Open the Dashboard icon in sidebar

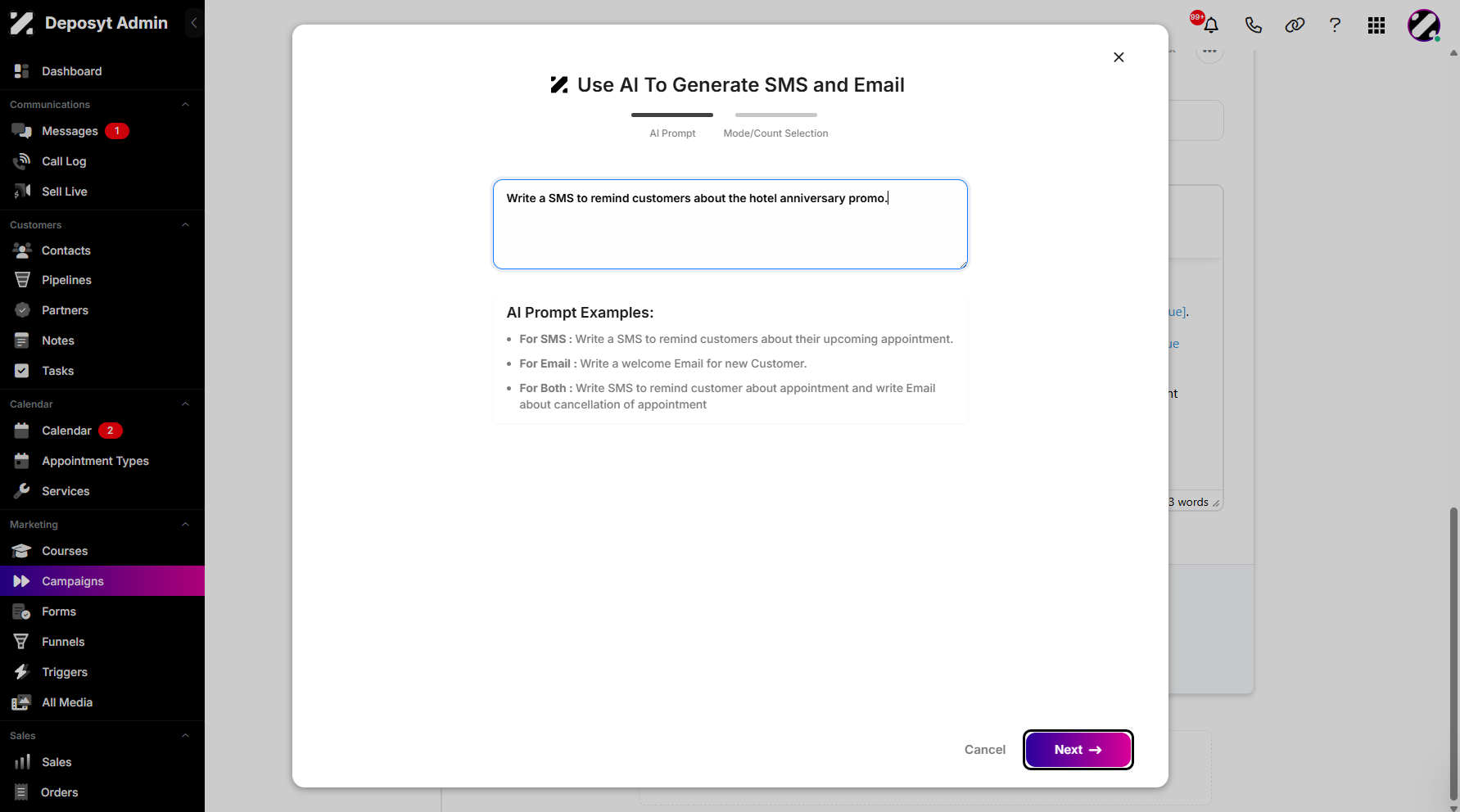coord(22,71)
